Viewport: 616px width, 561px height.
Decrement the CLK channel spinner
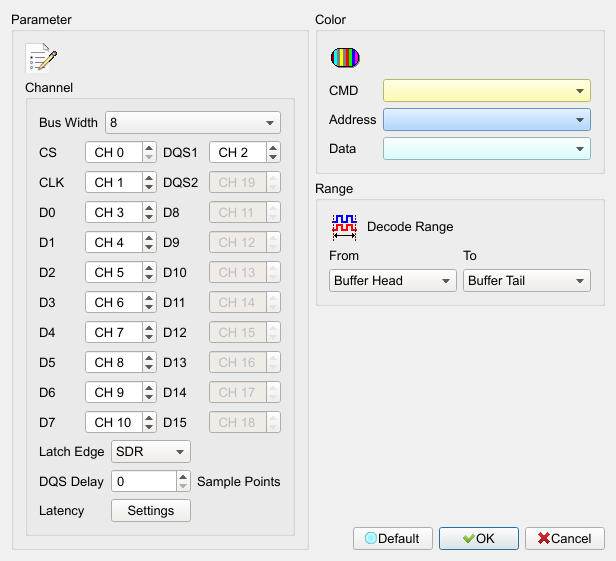[149, 187]
